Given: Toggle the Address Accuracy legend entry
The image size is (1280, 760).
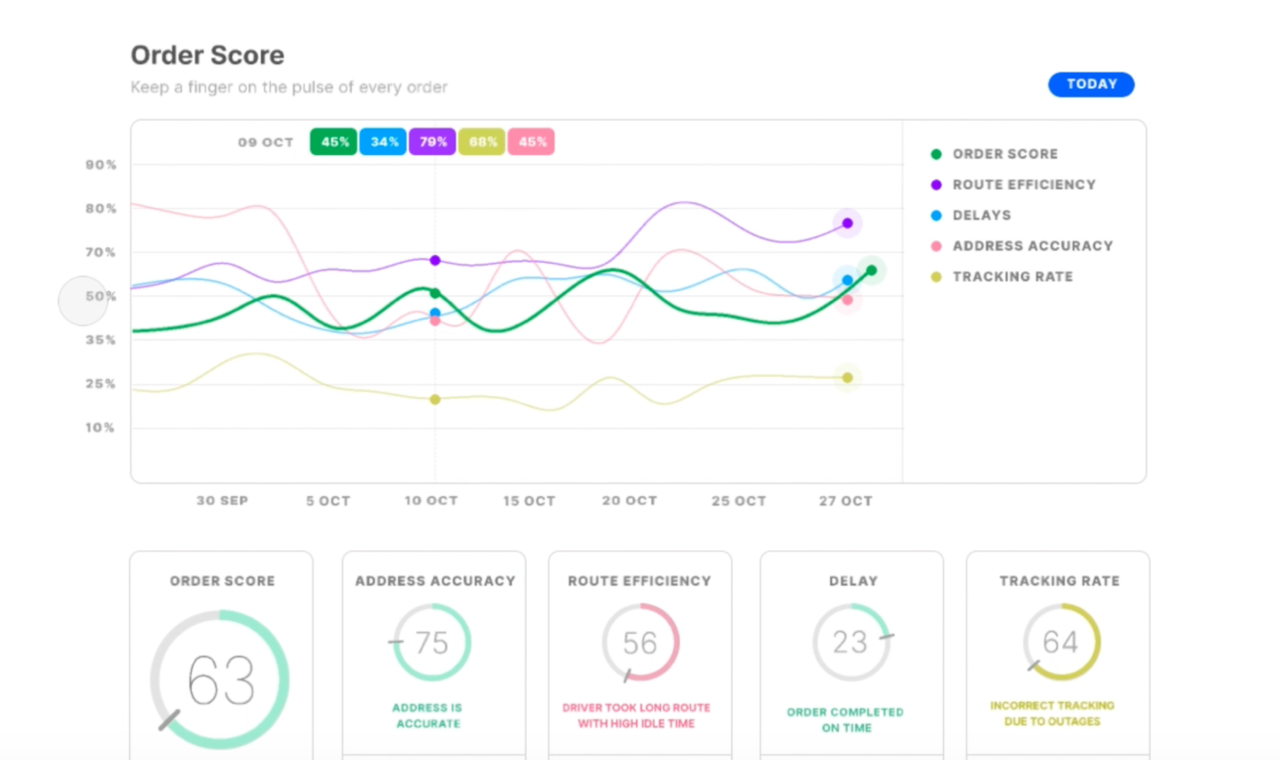Looking at the screenshot, I should pos(1032,246).
